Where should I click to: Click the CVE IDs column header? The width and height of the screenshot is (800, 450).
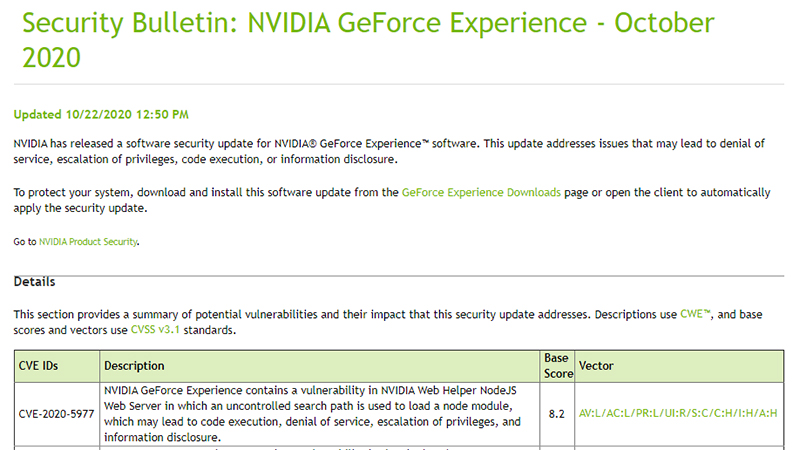[x=39, y=366]
